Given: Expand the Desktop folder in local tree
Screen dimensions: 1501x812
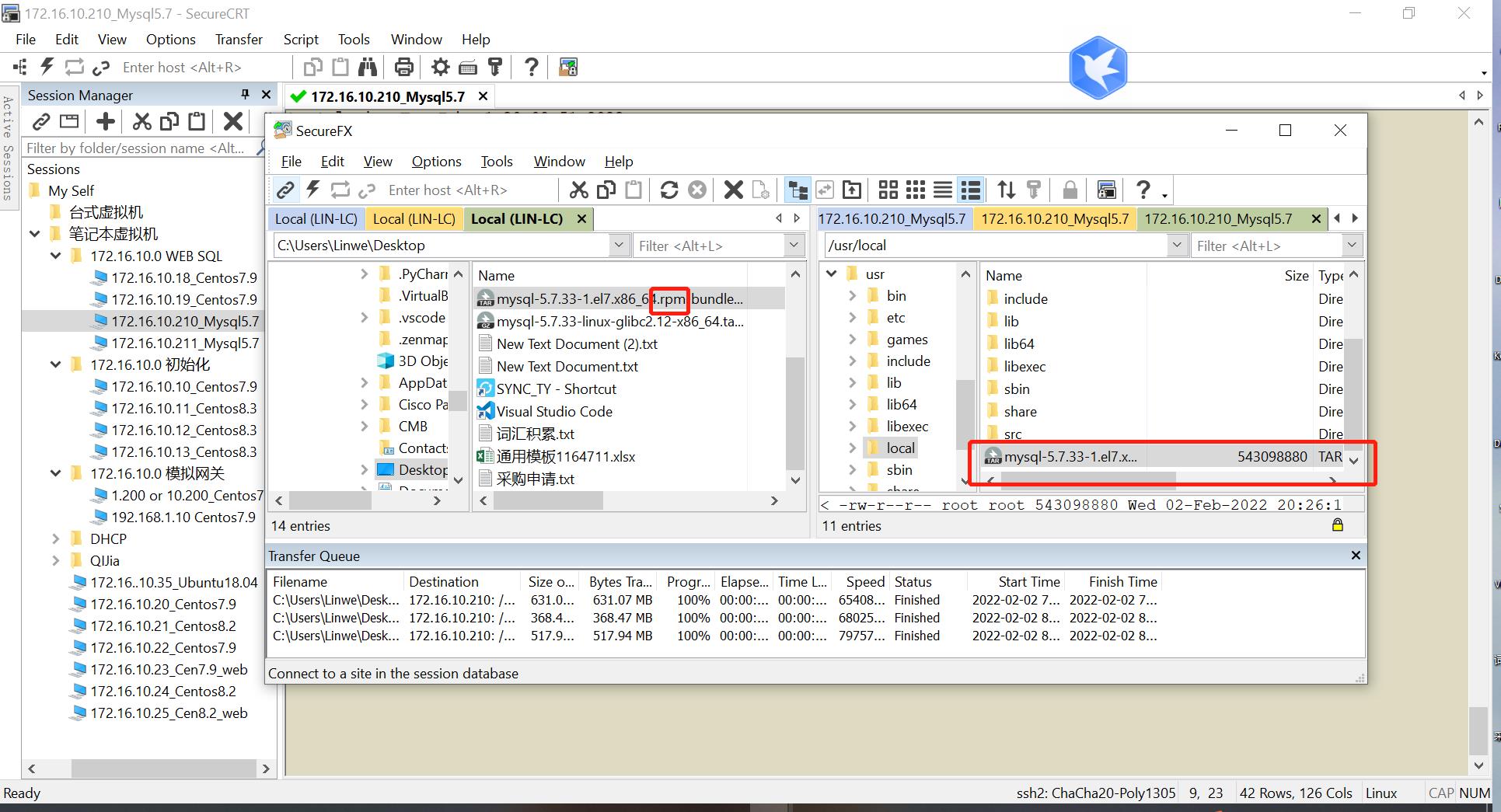Looking at the screenshot, I should (x=364, y=469).
